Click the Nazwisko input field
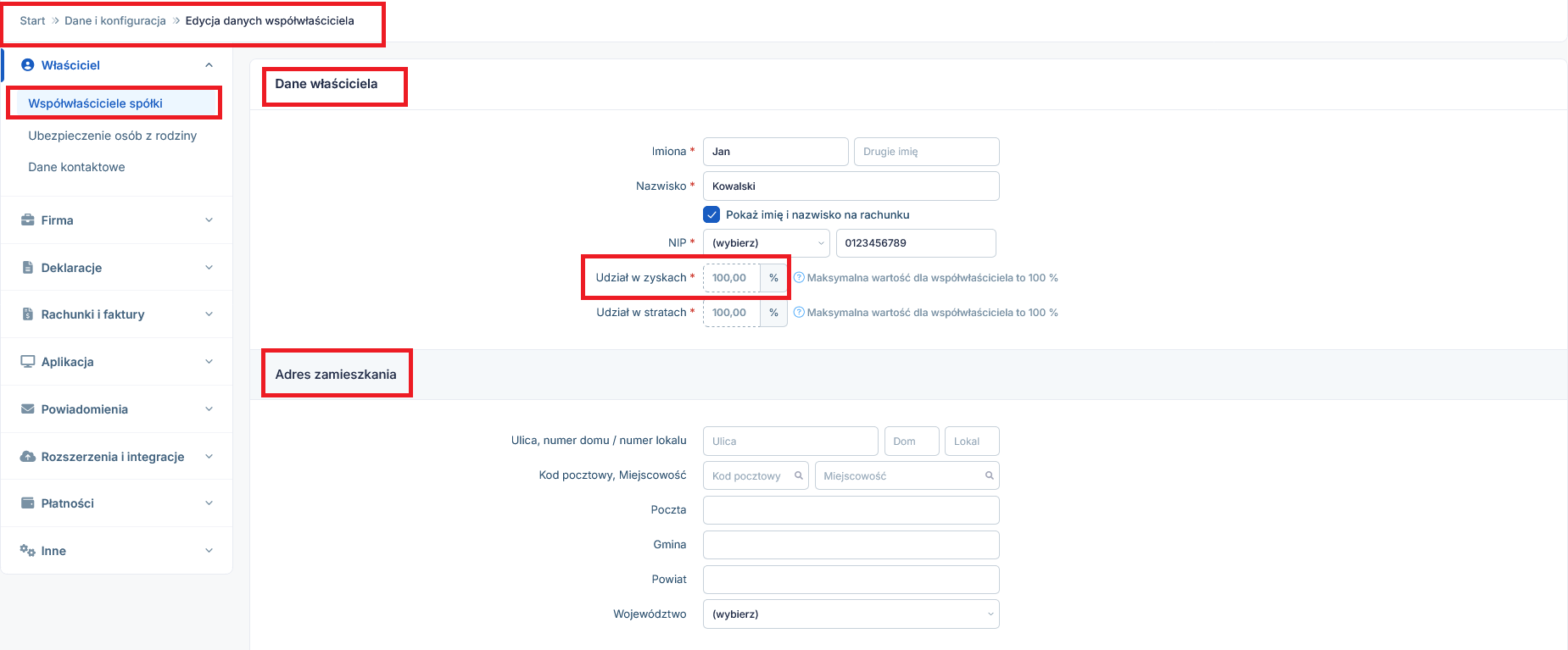Screen dimensions: 1568x650 (x=851, y=186)
